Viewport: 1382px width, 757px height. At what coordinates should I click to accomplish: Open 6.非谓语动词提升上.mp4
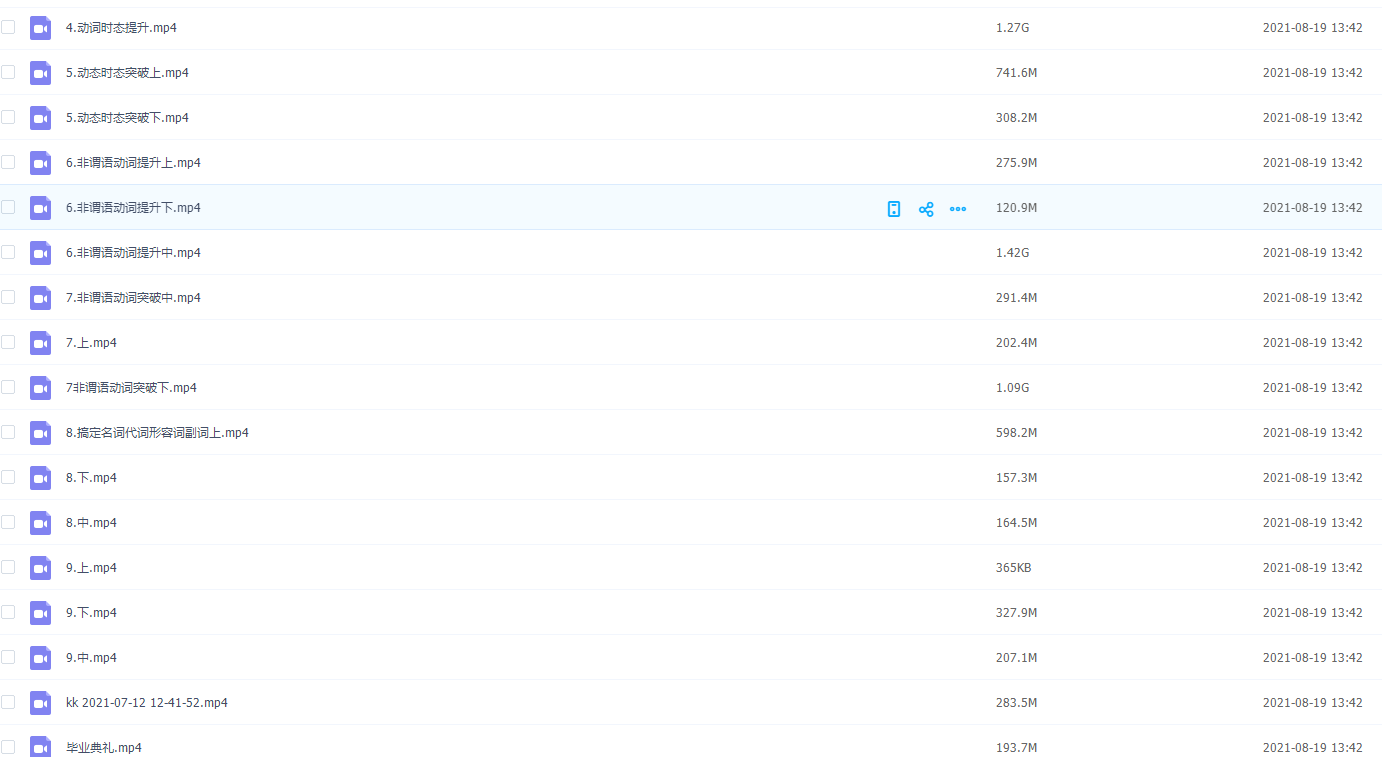pos(133,163)
